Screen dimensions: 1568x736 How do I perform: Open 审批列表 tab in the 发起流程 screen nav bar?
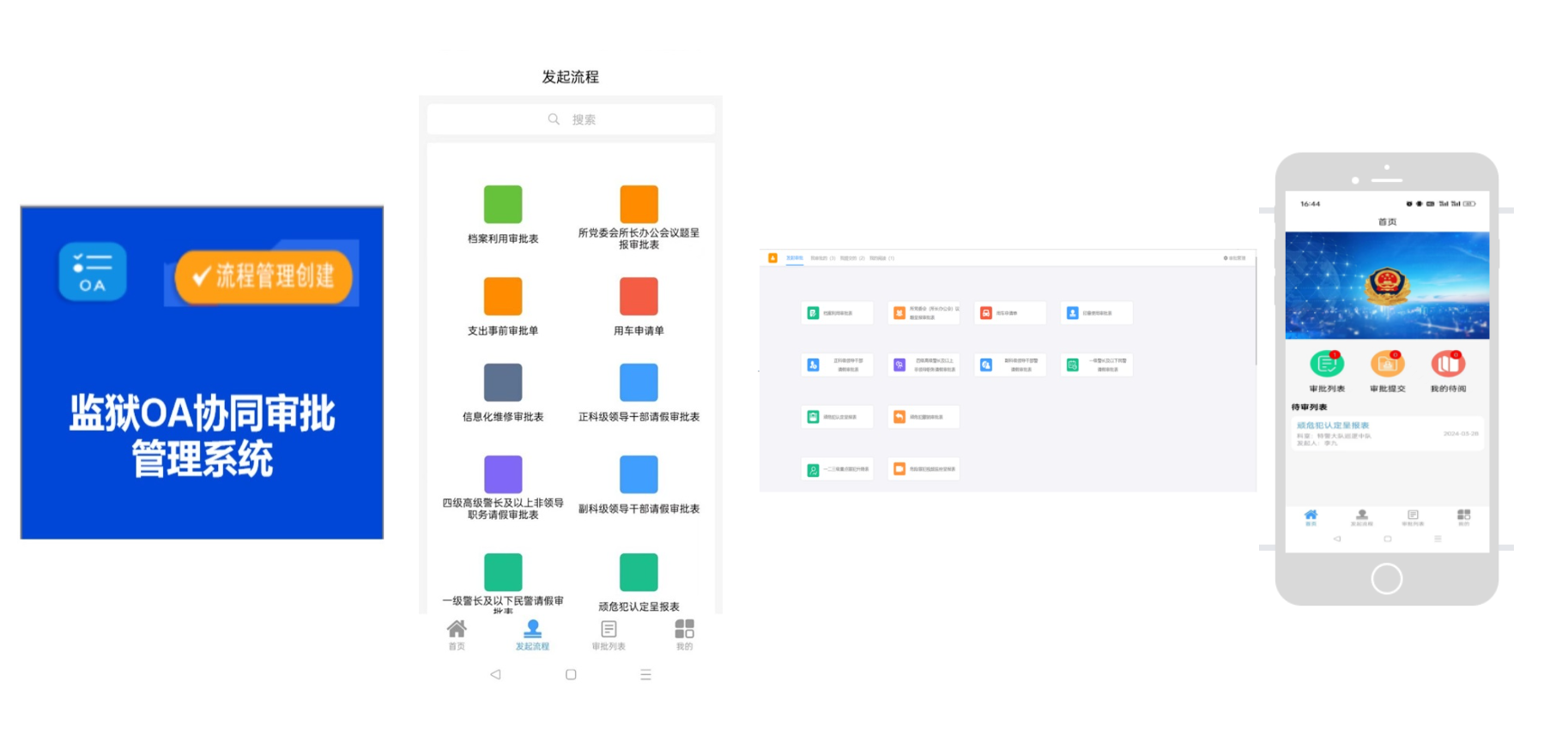coord(608,635)
